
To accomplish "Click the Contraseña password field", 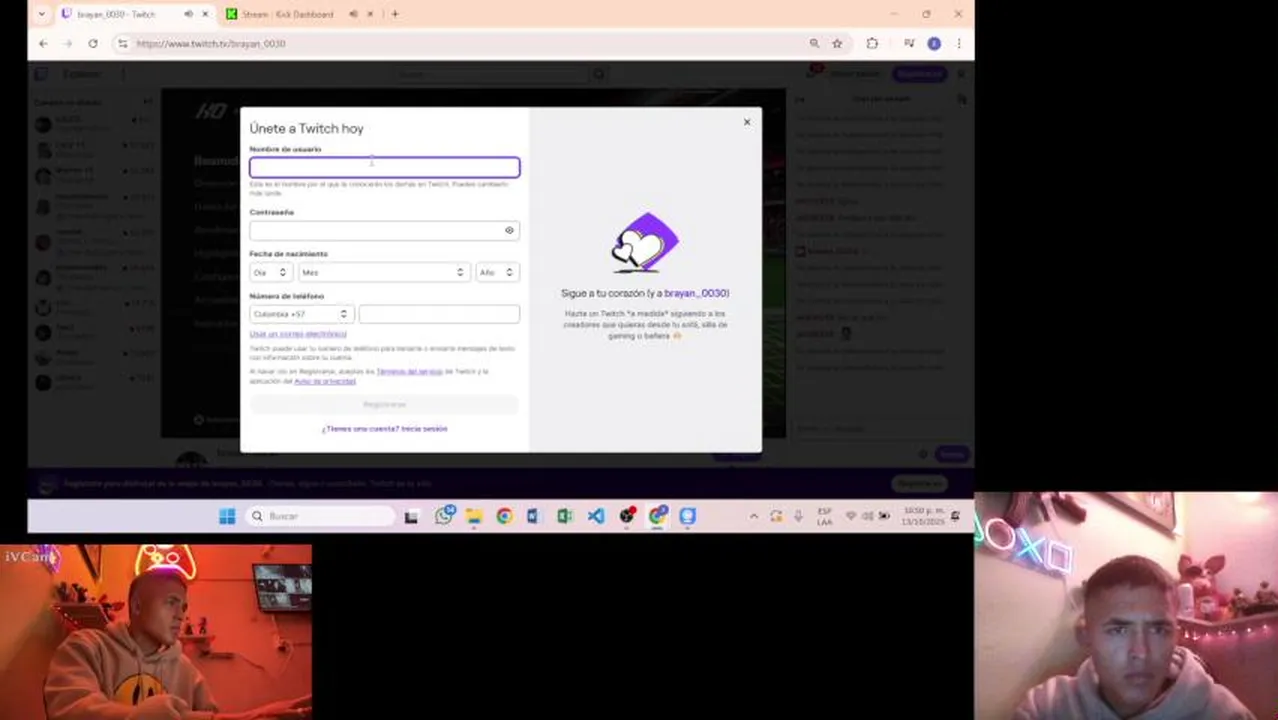I will pyautogui.click(x=384, y=230).
